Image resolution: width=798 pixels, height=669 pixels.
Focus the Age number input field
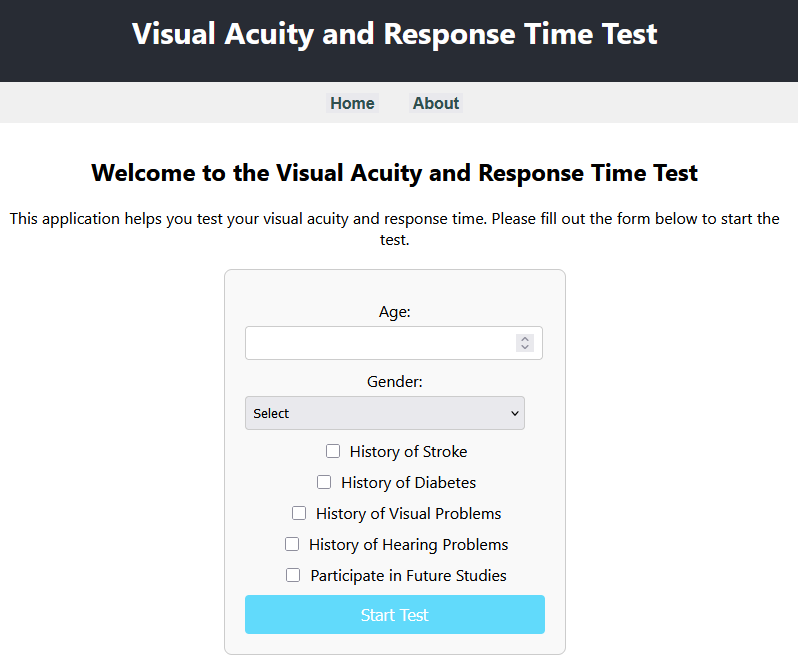click(x=378, y=343)
